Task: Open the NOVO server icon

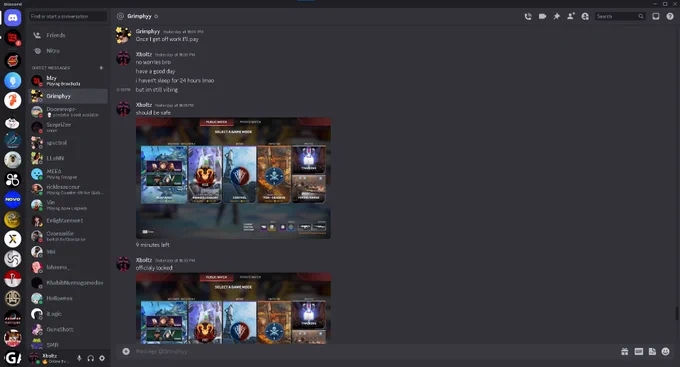Action: click(x=13, y=200)
